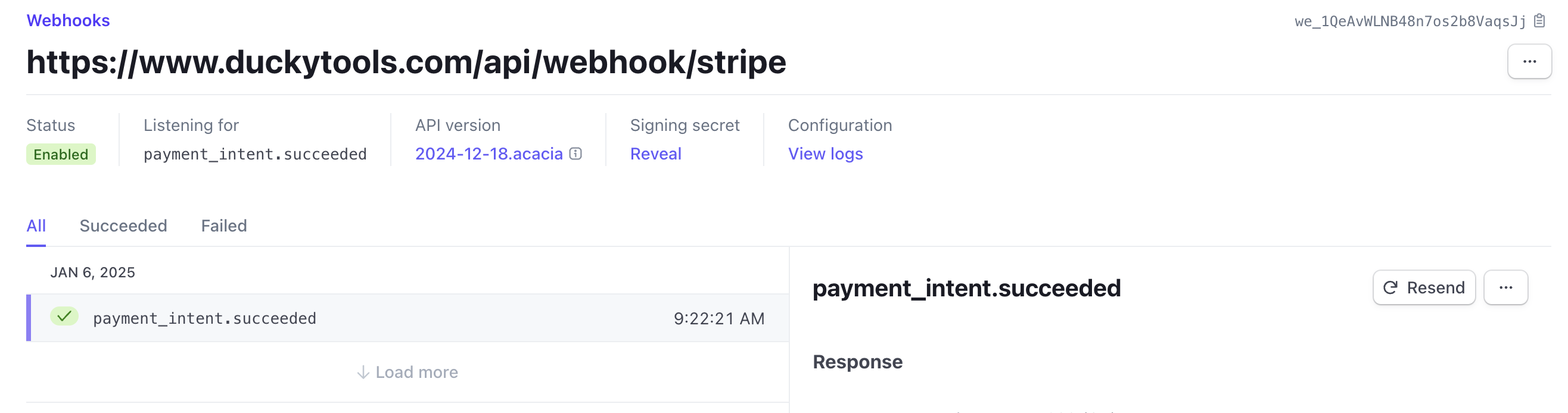Click the Enabled status badge
Screen dimensions: 1568x413
point(61,155)
